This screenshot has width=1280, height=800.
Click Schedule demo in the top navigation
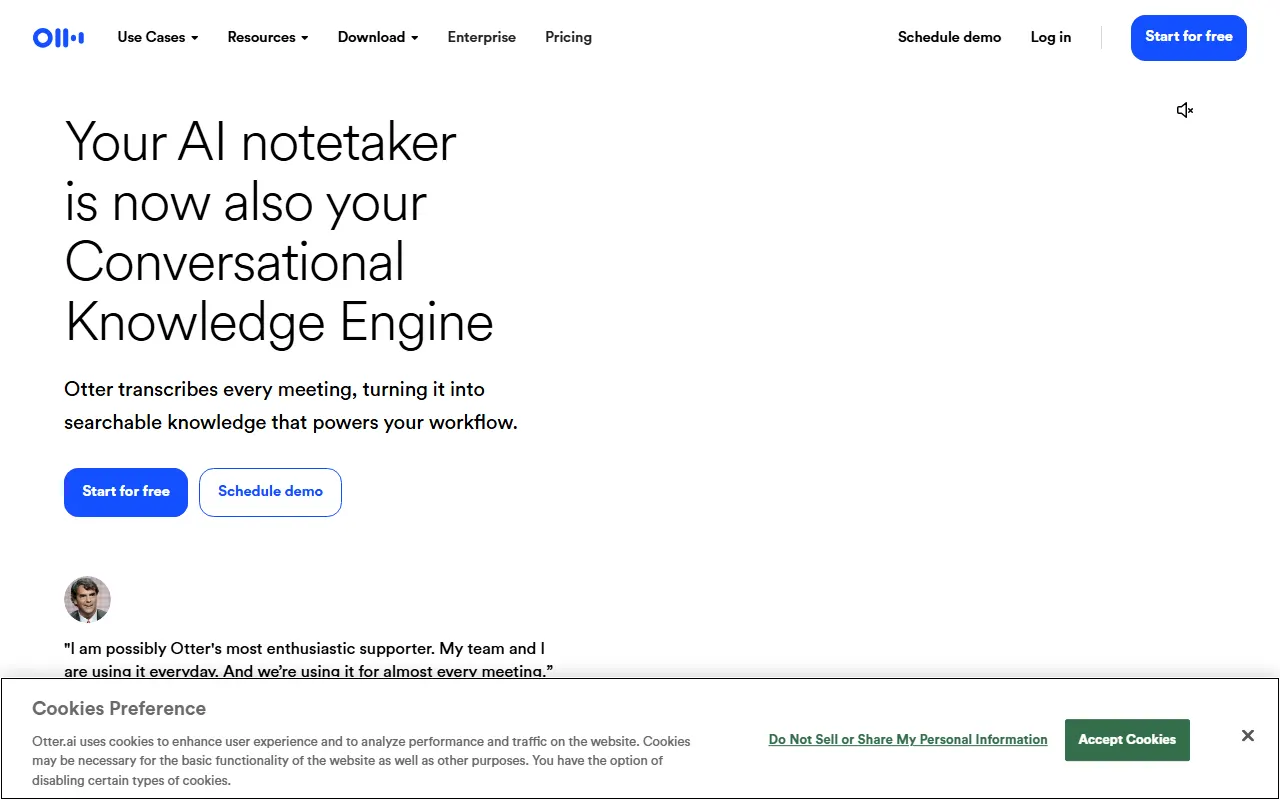coord(949,37)
